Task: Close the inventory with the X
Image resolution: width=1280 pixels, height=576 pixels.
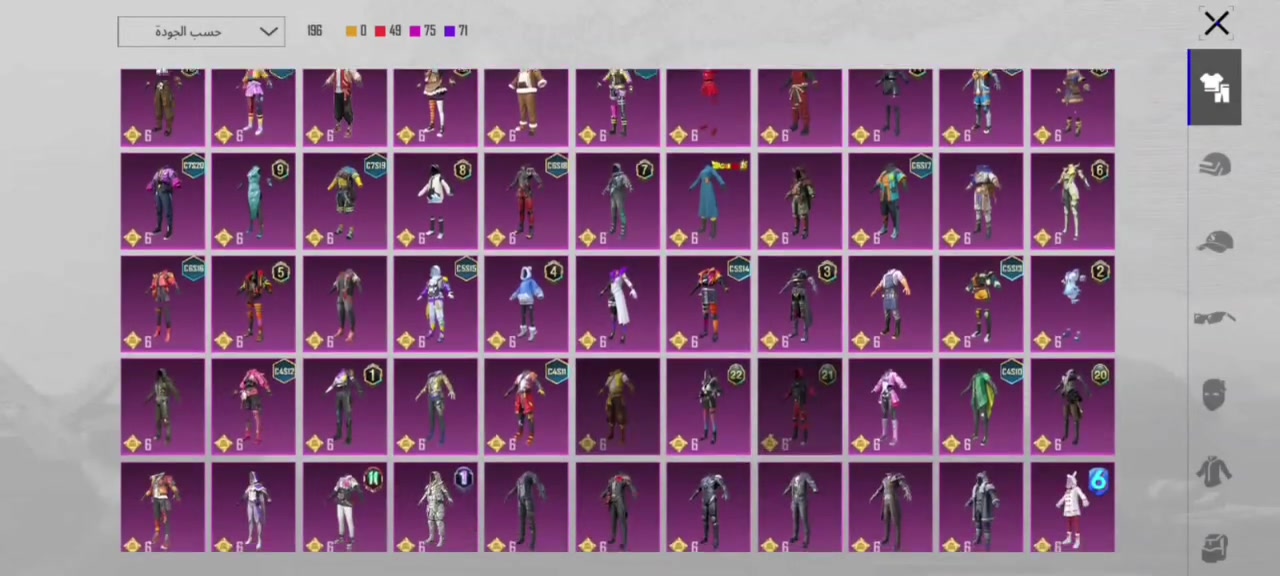Action: click(1216, 23)
